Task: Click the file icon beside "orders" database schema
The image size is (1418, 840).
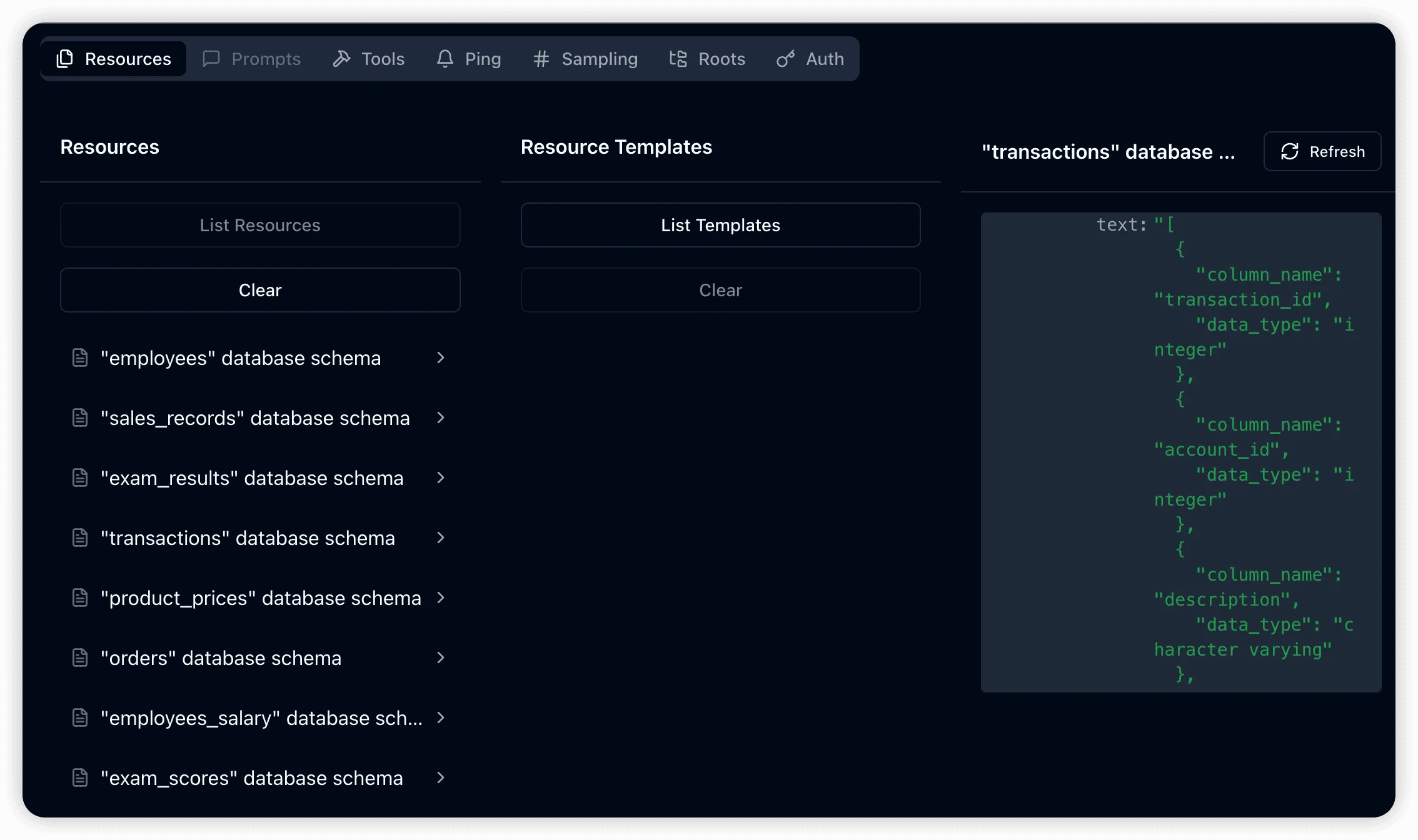Action: click(x=80, y=657)
